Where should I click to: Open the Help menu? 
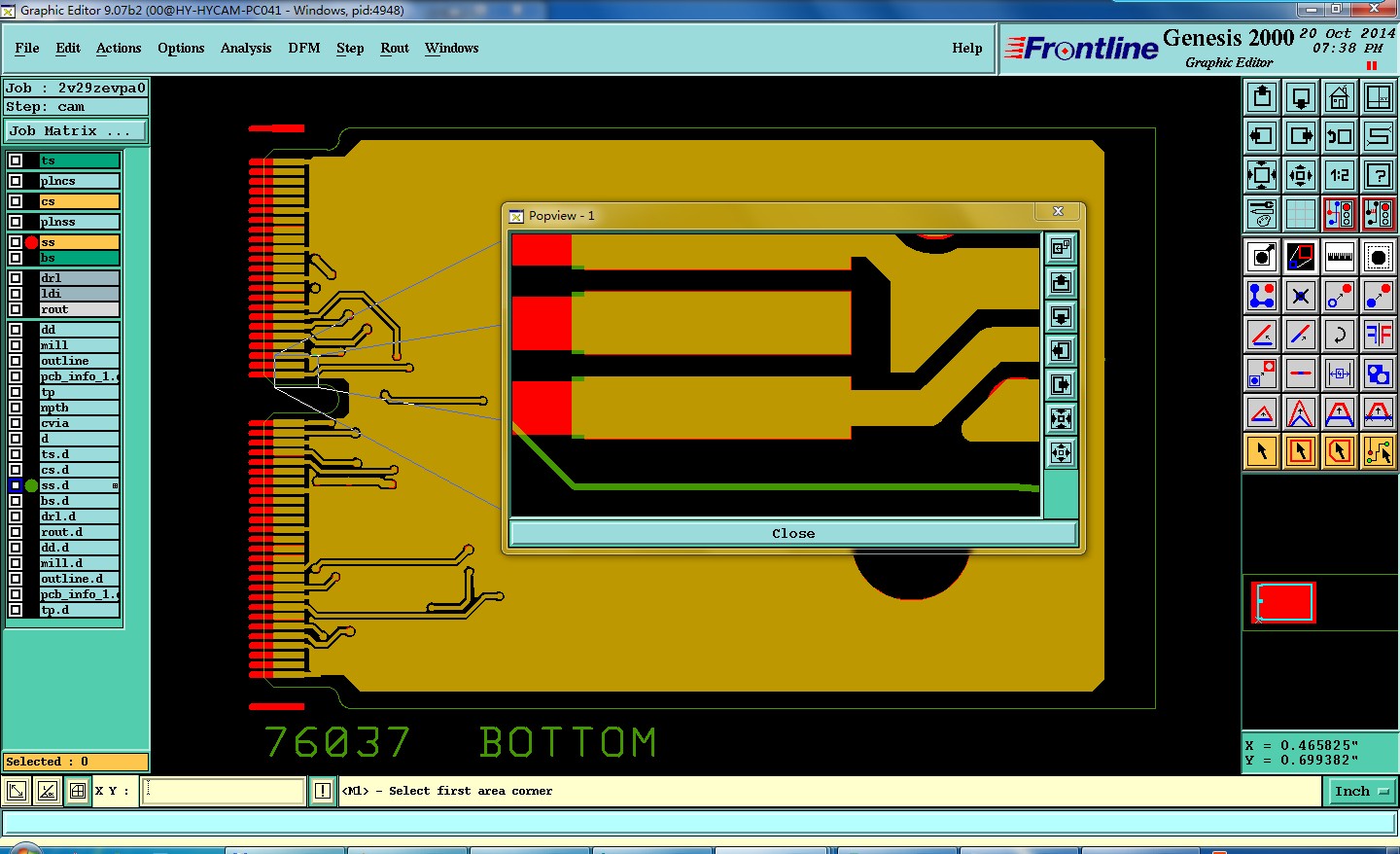click(x=967, y=48)
